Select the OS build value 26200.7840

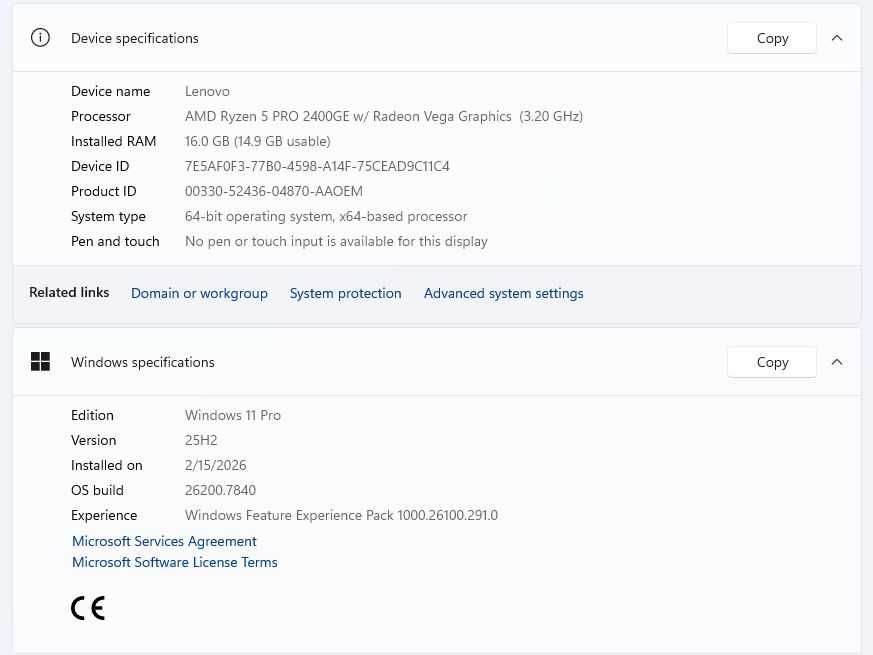pos(220,490)
